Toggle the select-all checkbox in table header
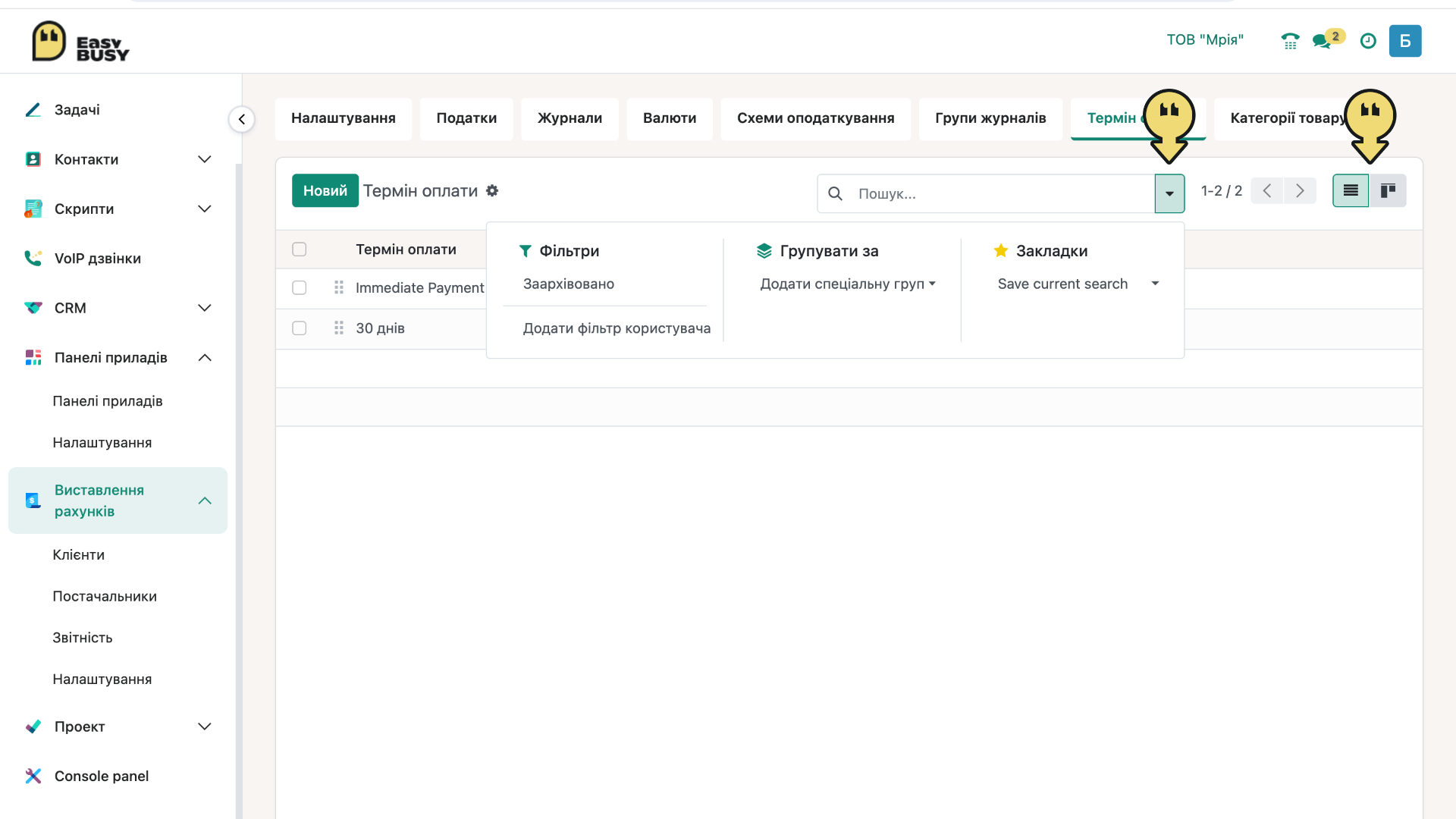 [300, 249]
